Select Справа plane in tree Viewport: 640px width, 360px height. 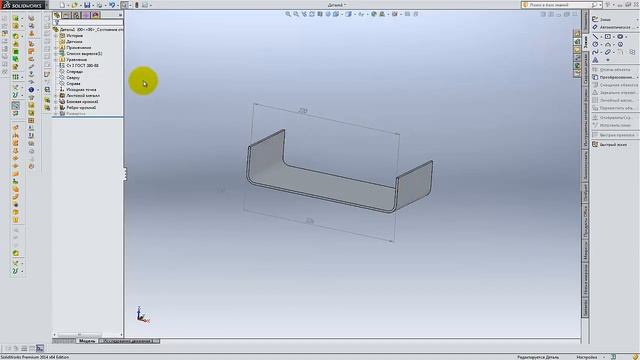click(x=73, y=84)
